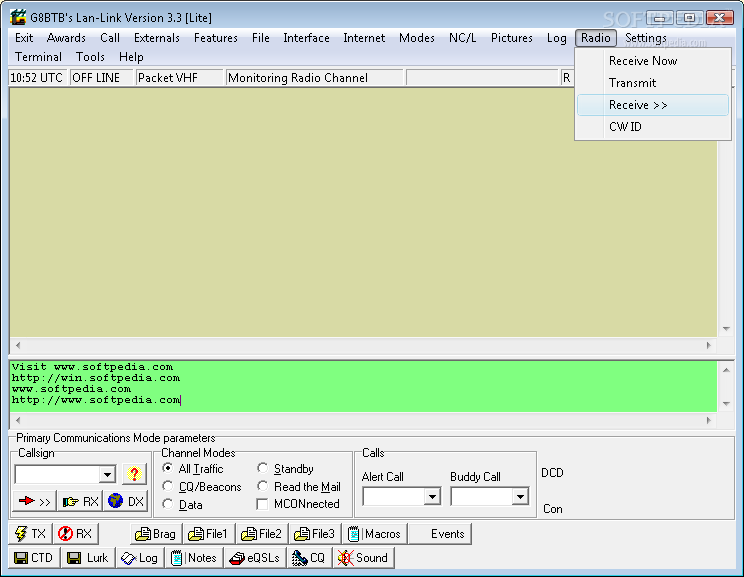Open the Awards menu
Image resolution: width=744 pixels, height=577 pixels.
tap(66, 38)
